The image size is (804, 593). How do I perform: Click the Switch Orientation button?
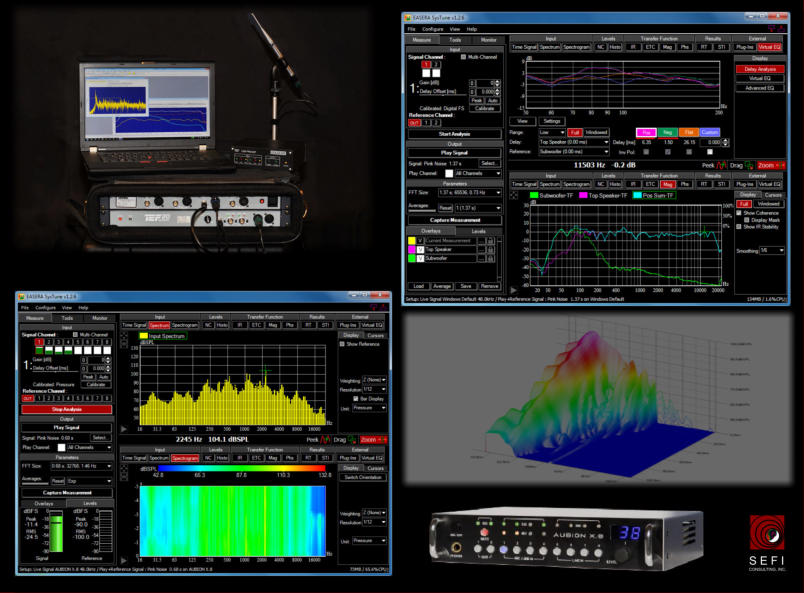click(363, 477)
